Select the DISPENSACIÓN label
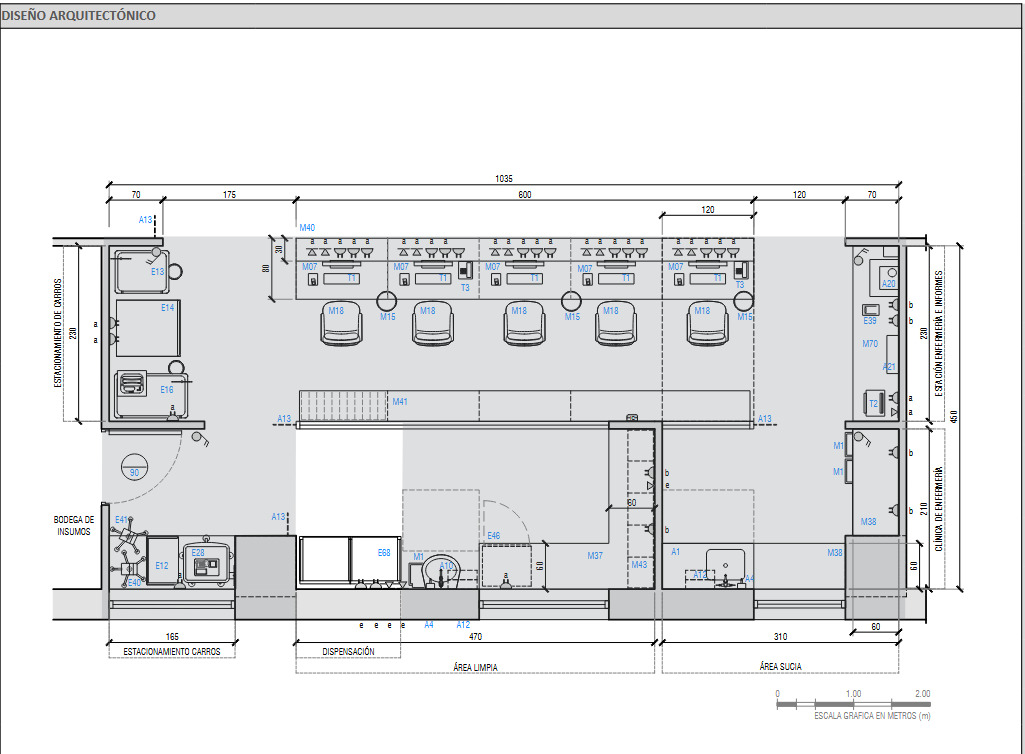Viewport: 1025px width, 754px height. pyautogui.click(x=348, y=651)
